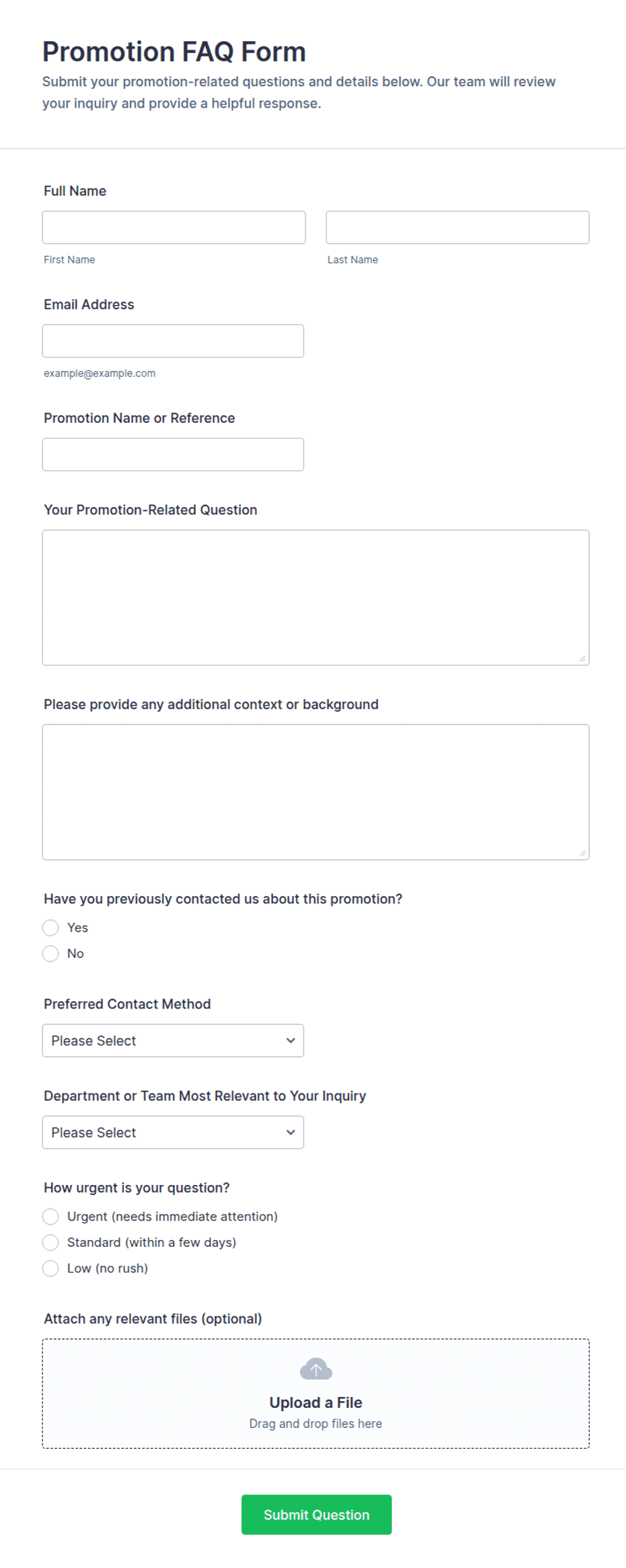626x1568 pixels.
Task: Click the Department dropdown chevron arrow
Action: tap(291, 1132)
